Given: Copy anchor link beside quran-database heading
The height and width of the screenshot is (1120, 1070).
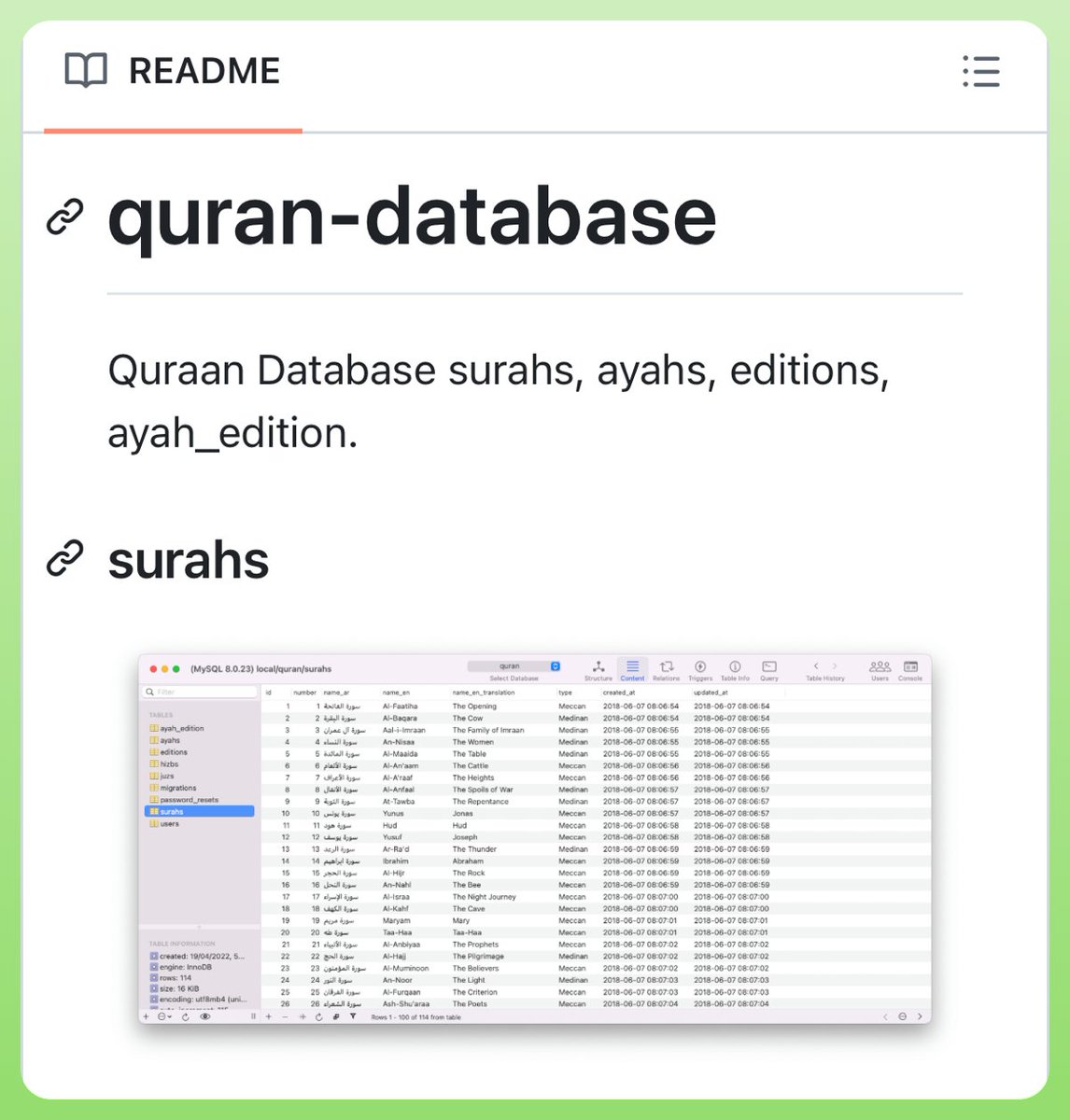Looking at the screenshot, I should coord(65,216).
